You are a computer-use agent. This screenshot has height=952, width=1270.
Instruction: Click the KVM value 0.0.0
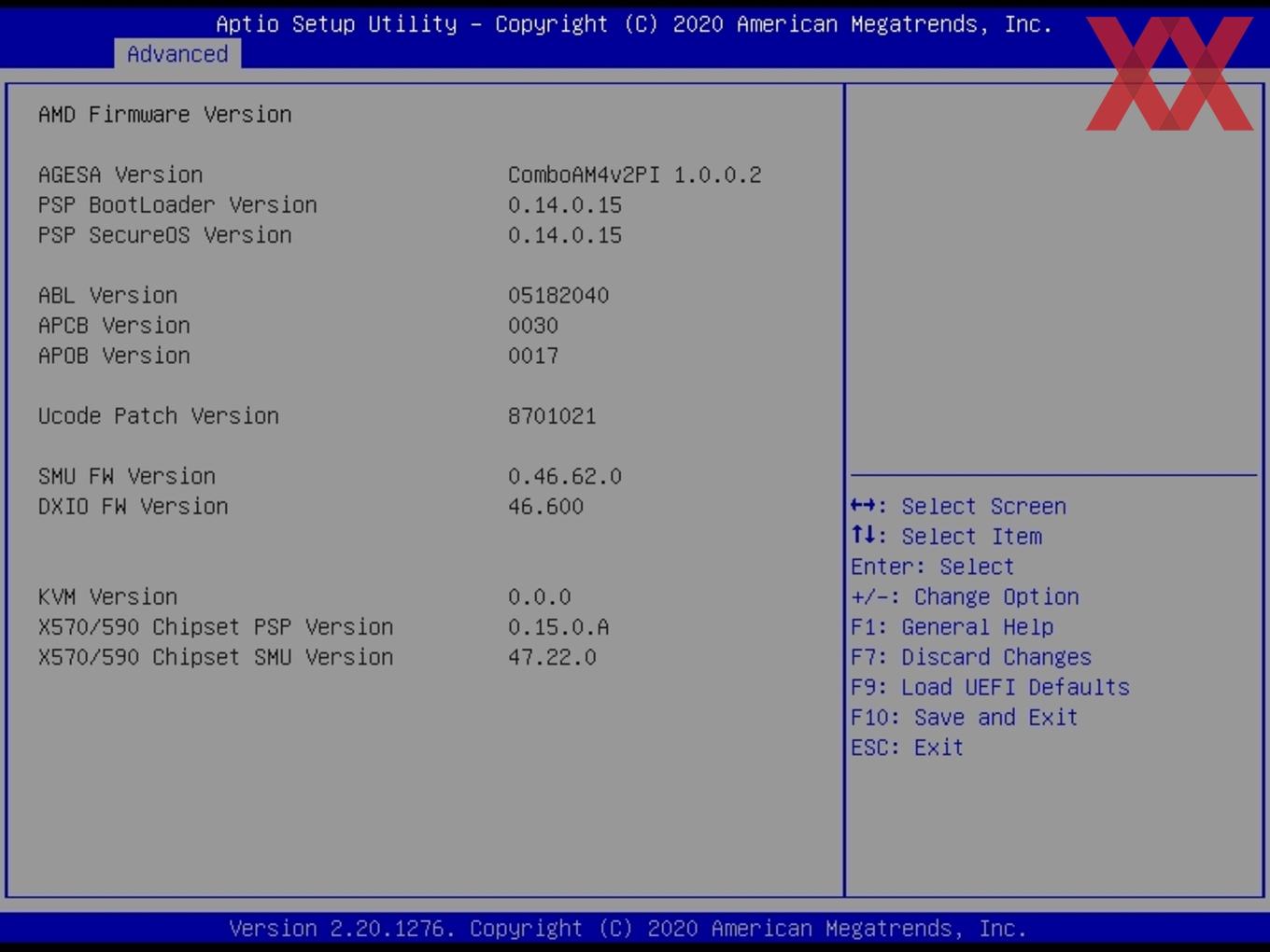[x=540, y=596]
